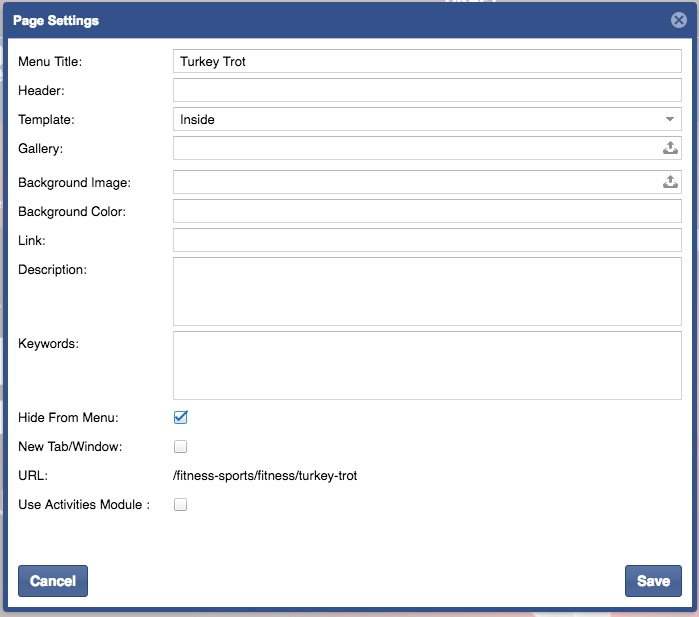
Task: Click the /fitness-sports/fitness/turkey-trot URL text
Action: click(x=265, y=476)
